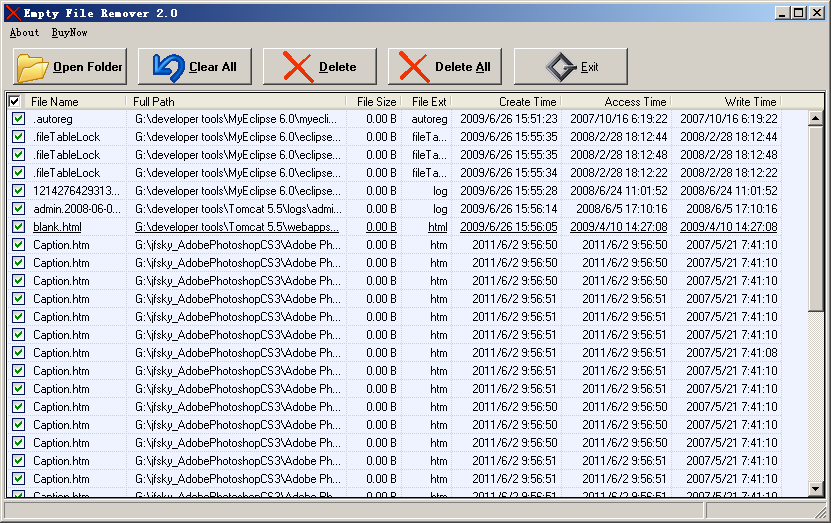This screenshot has width=831, height=523.
Task: Click the 0.00 B size in blank.html row
Action: 381,227
